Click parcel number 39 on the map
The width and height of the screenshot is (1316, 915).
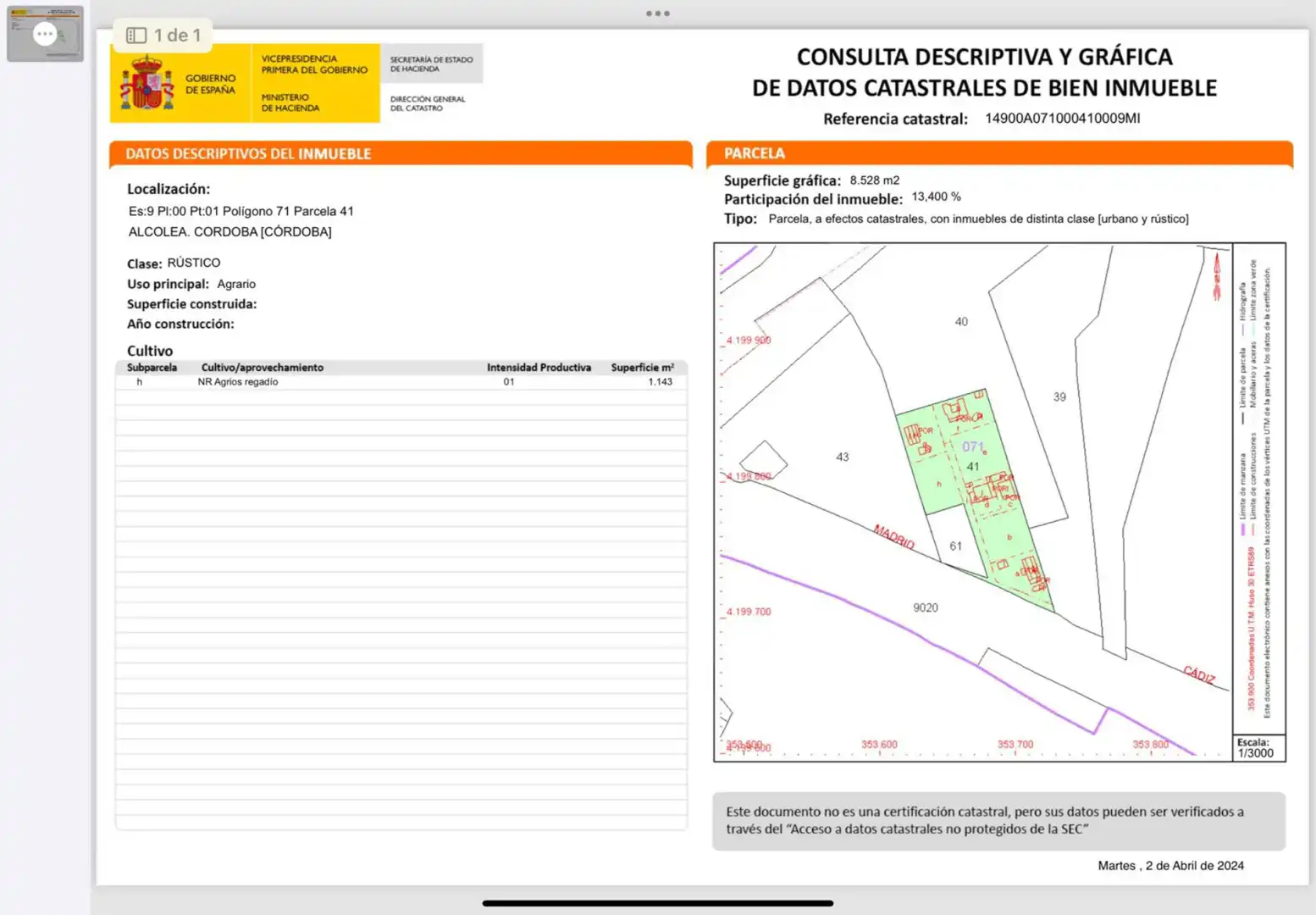[1059, 396]
